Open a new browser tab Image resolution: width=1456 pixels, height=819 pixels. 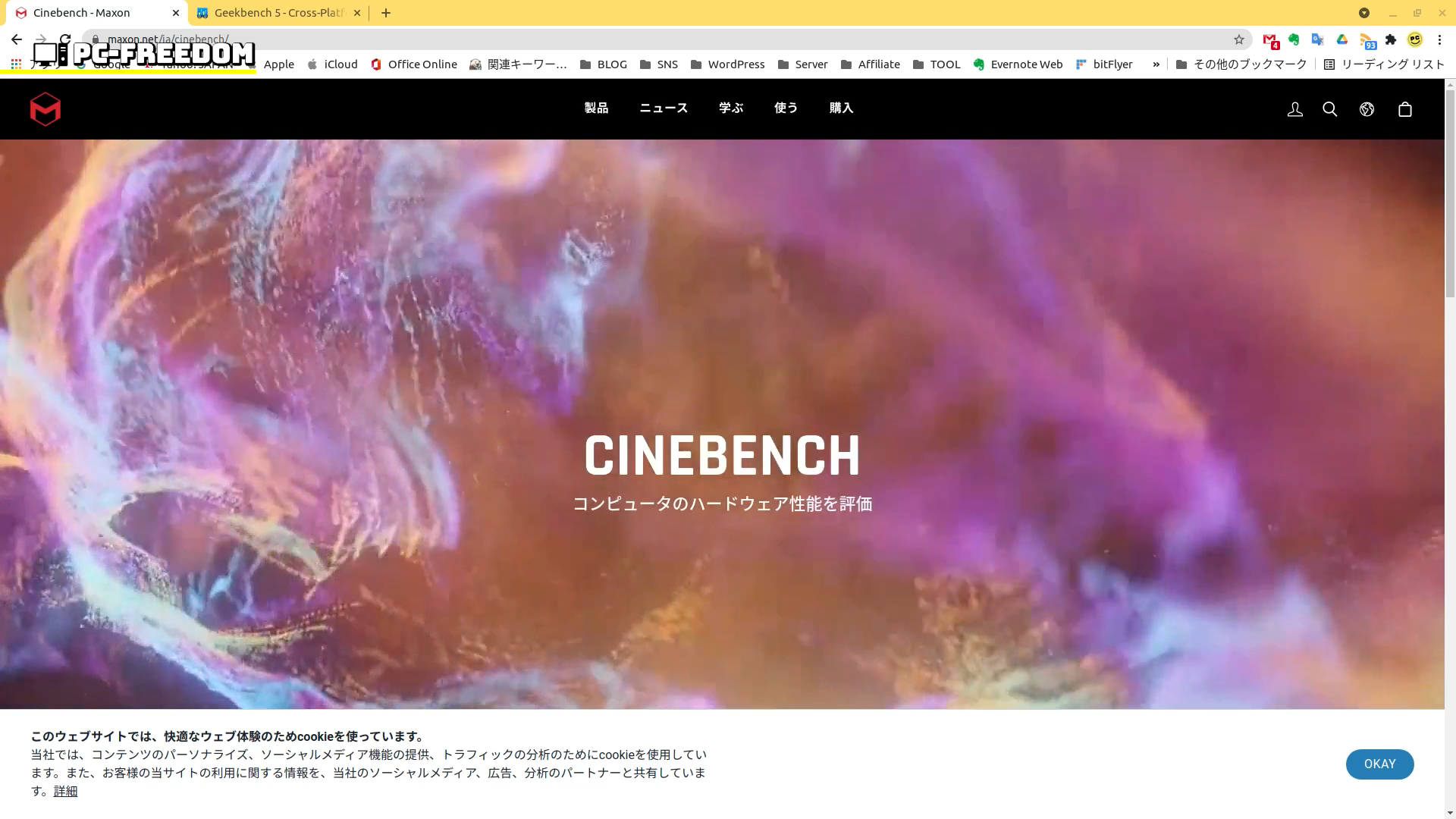pos(385,13)
